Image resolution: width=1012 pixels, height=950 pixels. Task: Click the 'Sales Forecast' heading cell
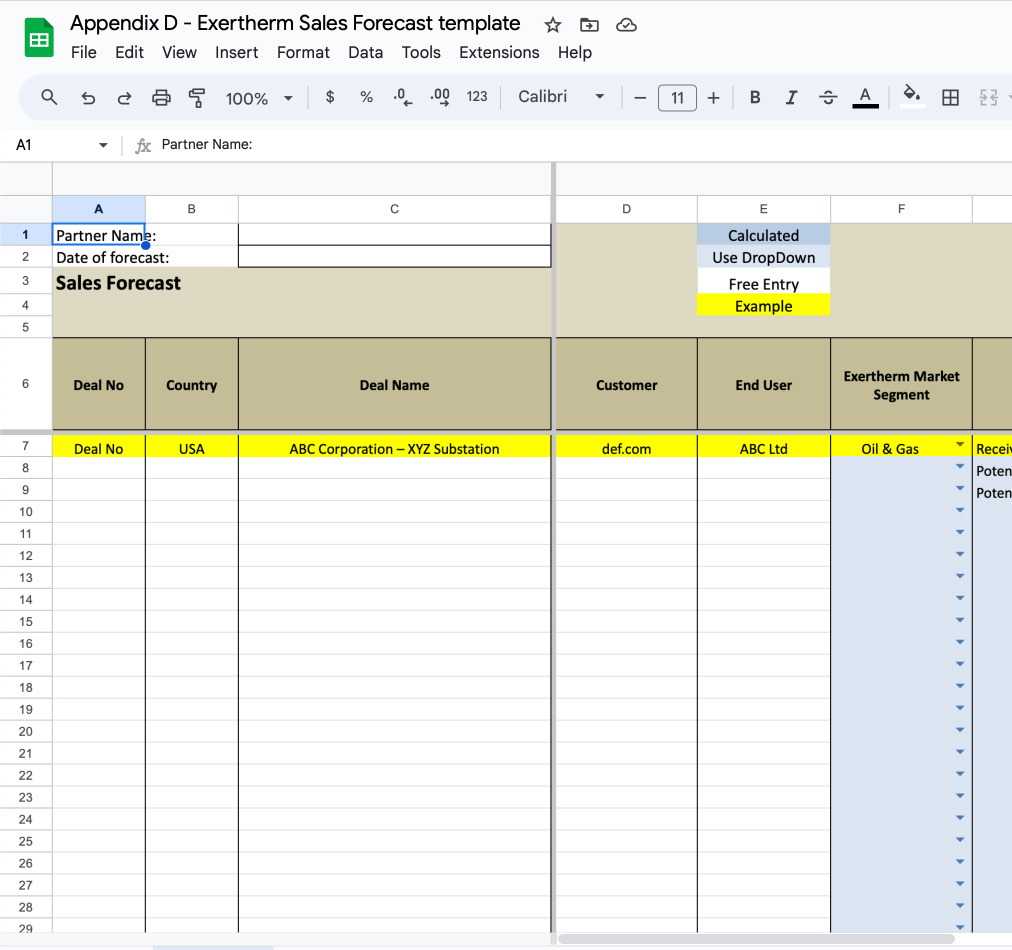(x=118, y=283)
